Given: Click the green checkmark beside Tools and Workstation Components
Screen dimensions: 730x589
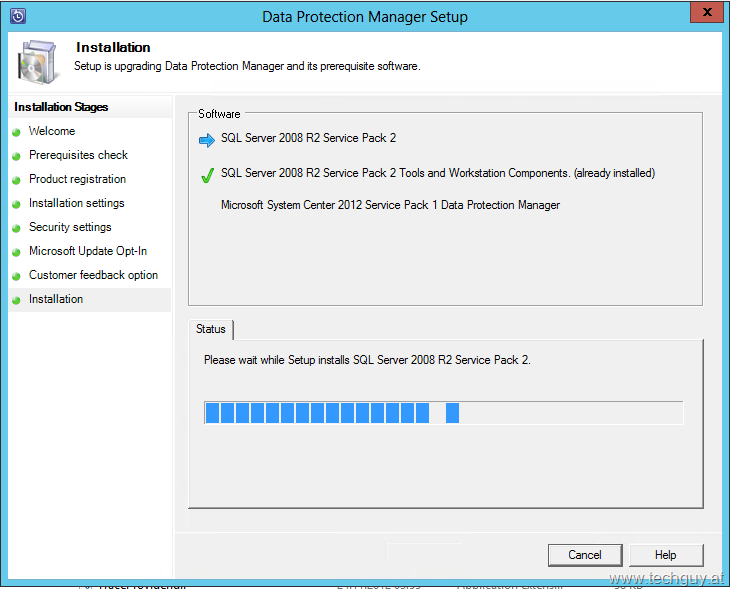Looking at the screenshot, I should [x=207, y=175].
